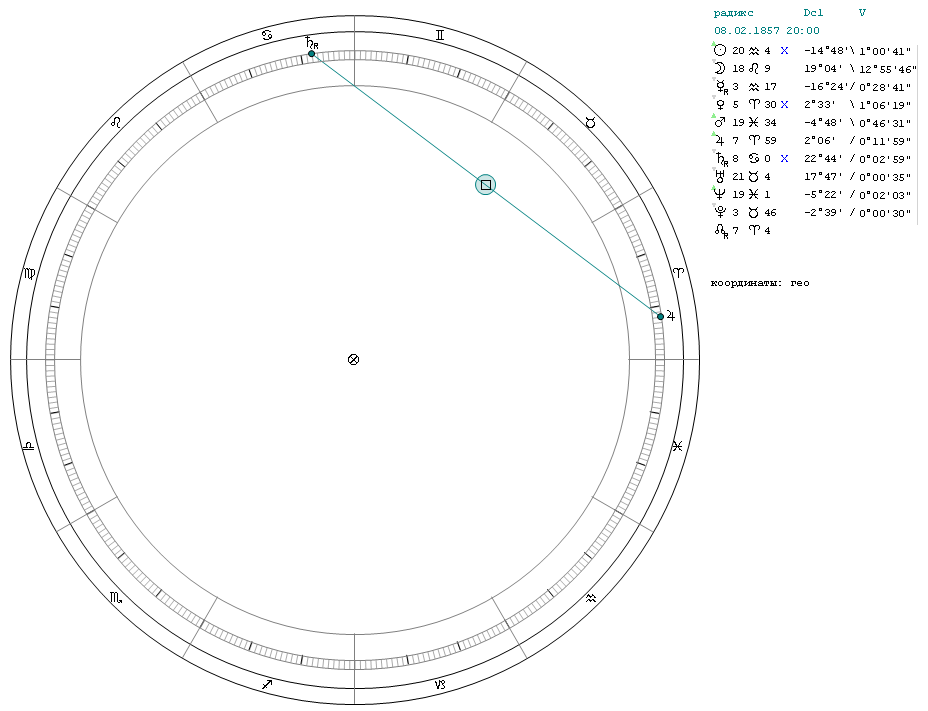The height and width of the screenshot is (711, 928).
Task: Open the V column header
Action: click(862, 13)
